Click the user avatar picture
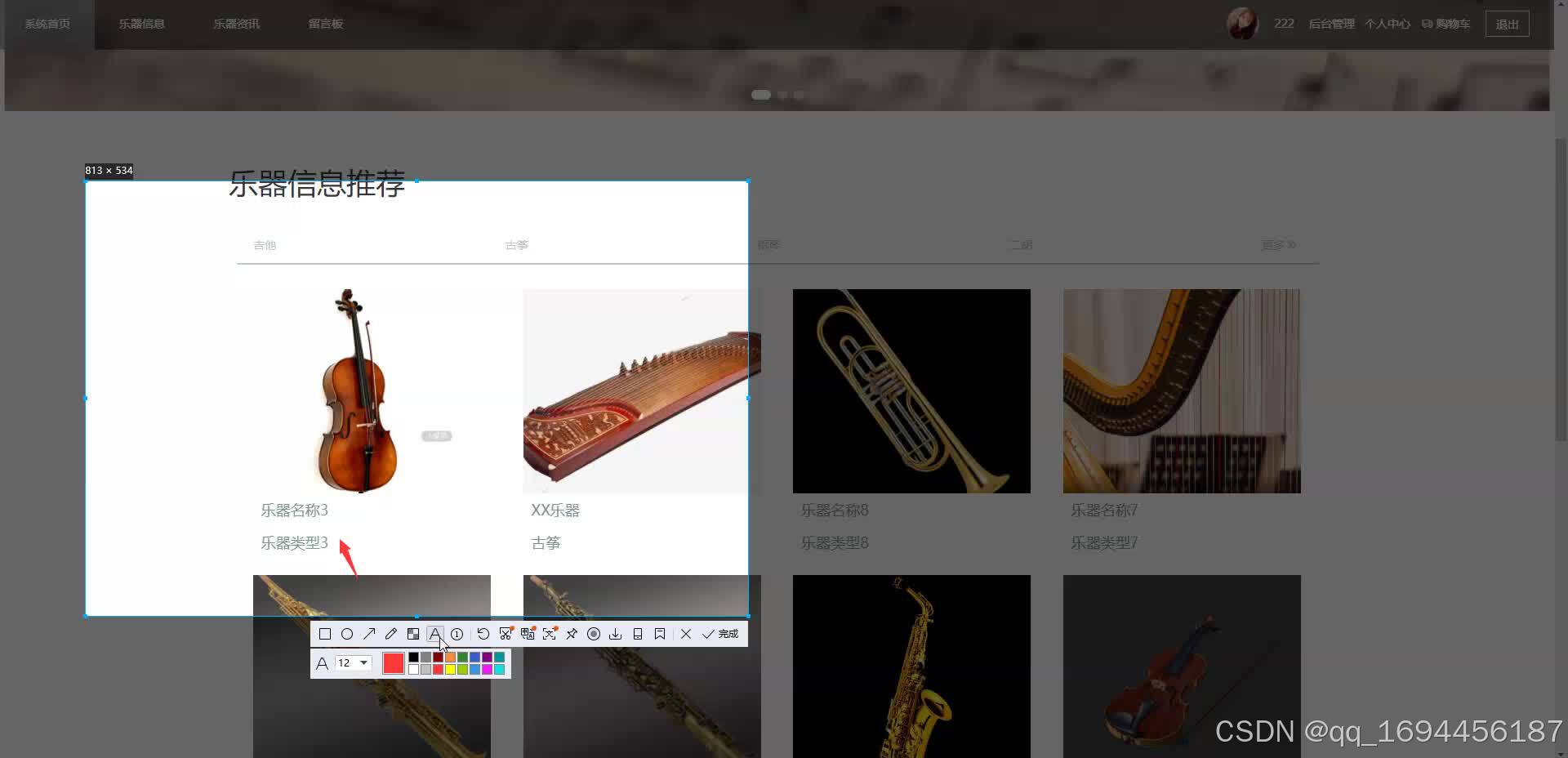1568x758 pixels. click(x=1242, y=24)
